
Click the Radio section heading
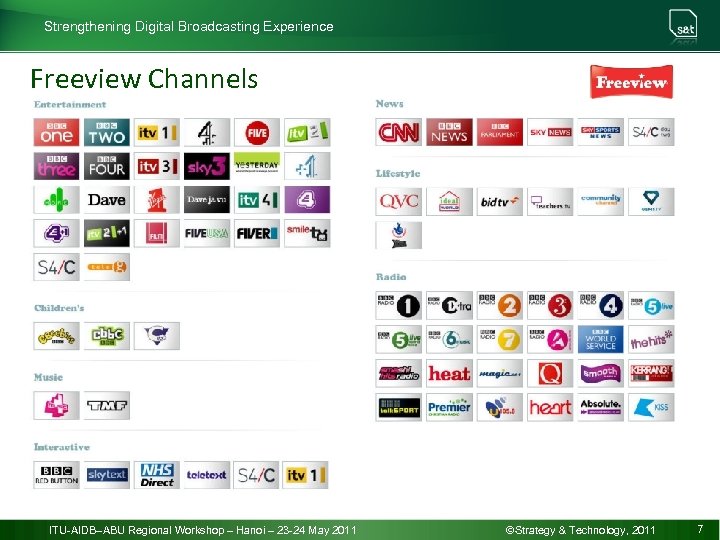pos(391,276)
